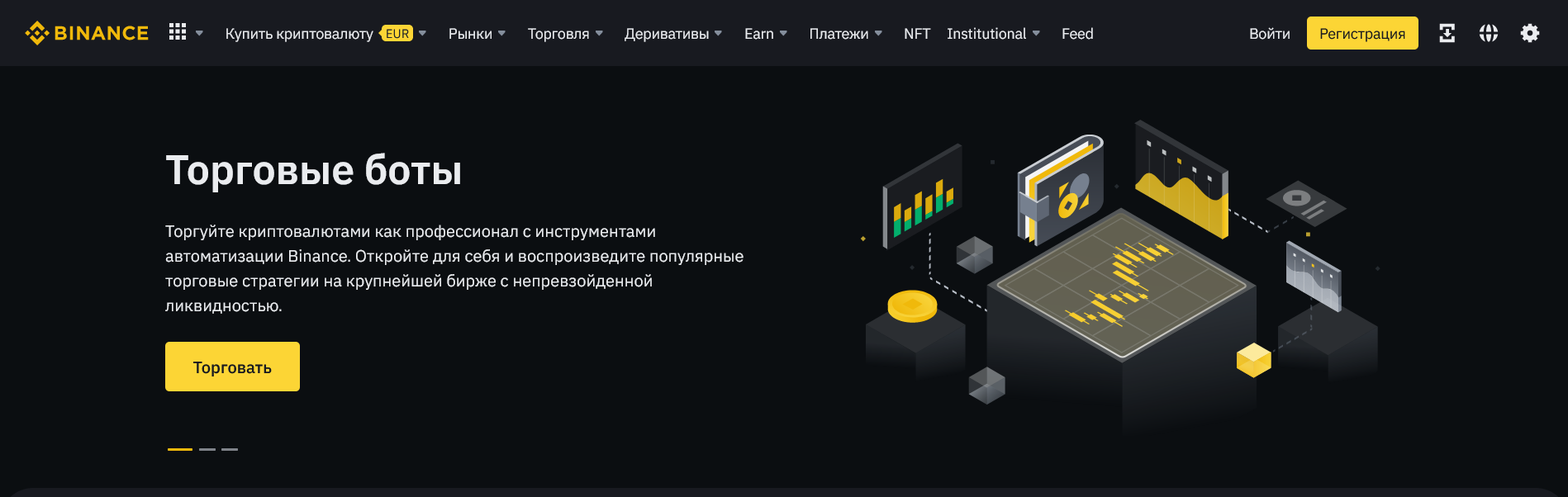Open the settings gear icon
The height and width of the screenshot is (497, 1568).
[x=1530, y=33]
